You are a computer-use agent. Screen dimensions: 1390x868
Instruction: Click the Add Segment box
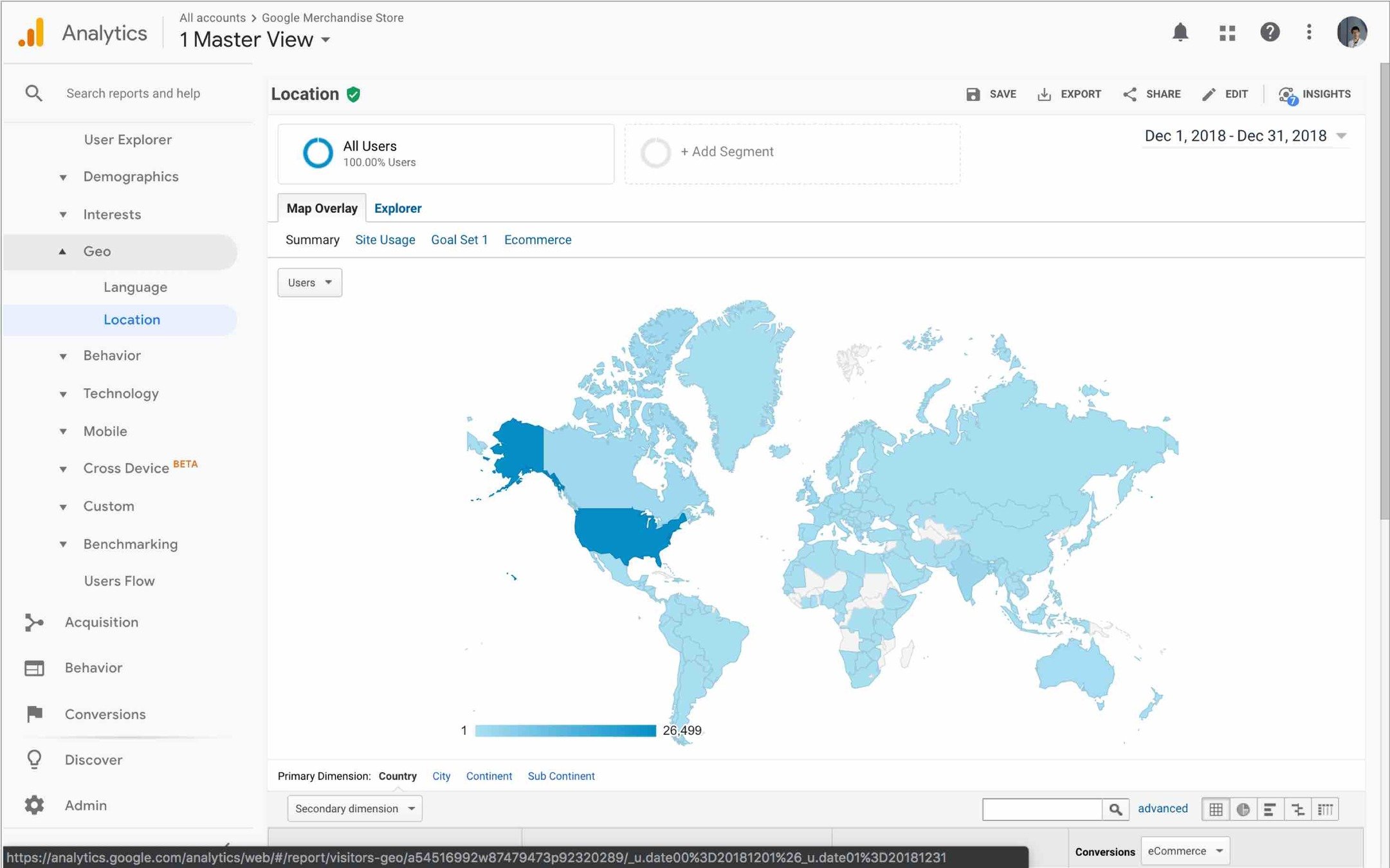tap(791, 152)
